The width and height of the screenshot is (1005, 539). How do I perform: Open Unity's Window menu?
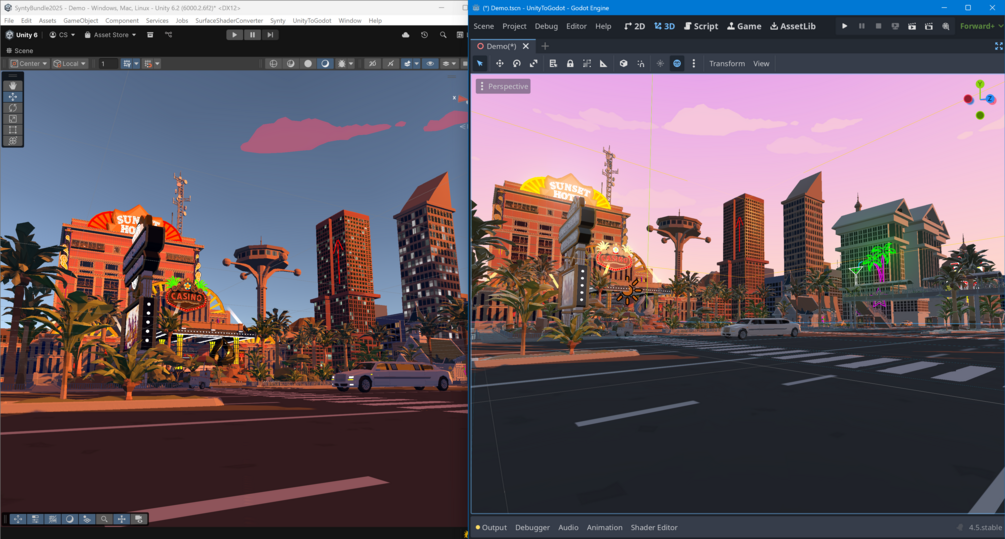(350, 21)
